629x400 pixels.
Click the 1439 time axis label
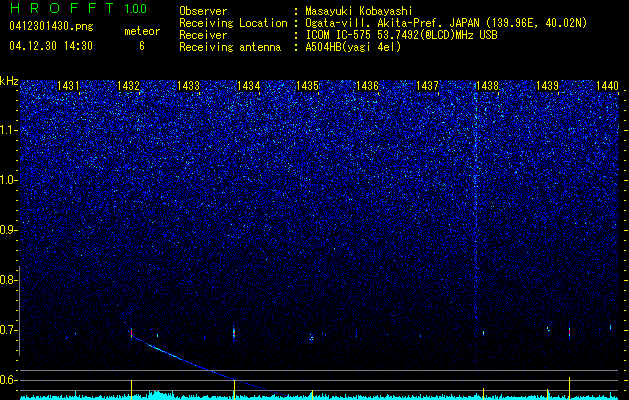pyautogui.click(x=547, y=85)
